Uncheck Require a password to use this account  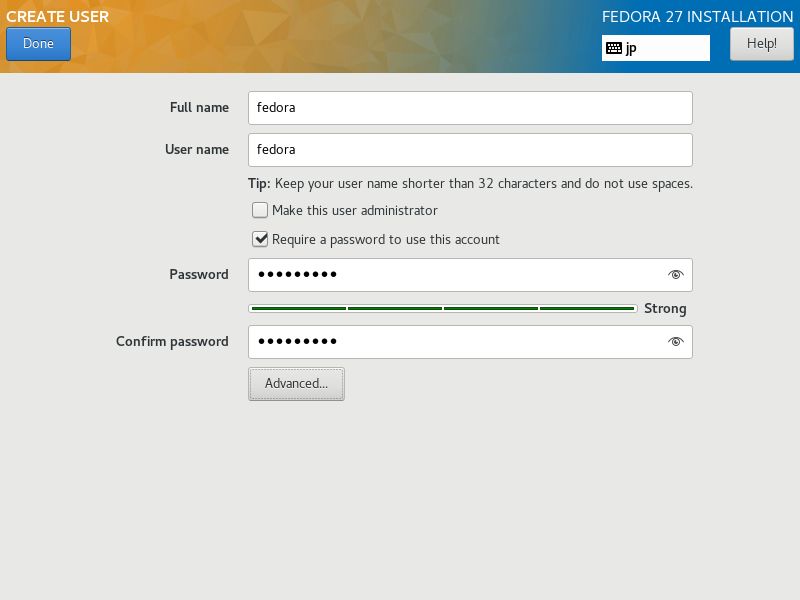pyautogui.click(x=260, y=239)
